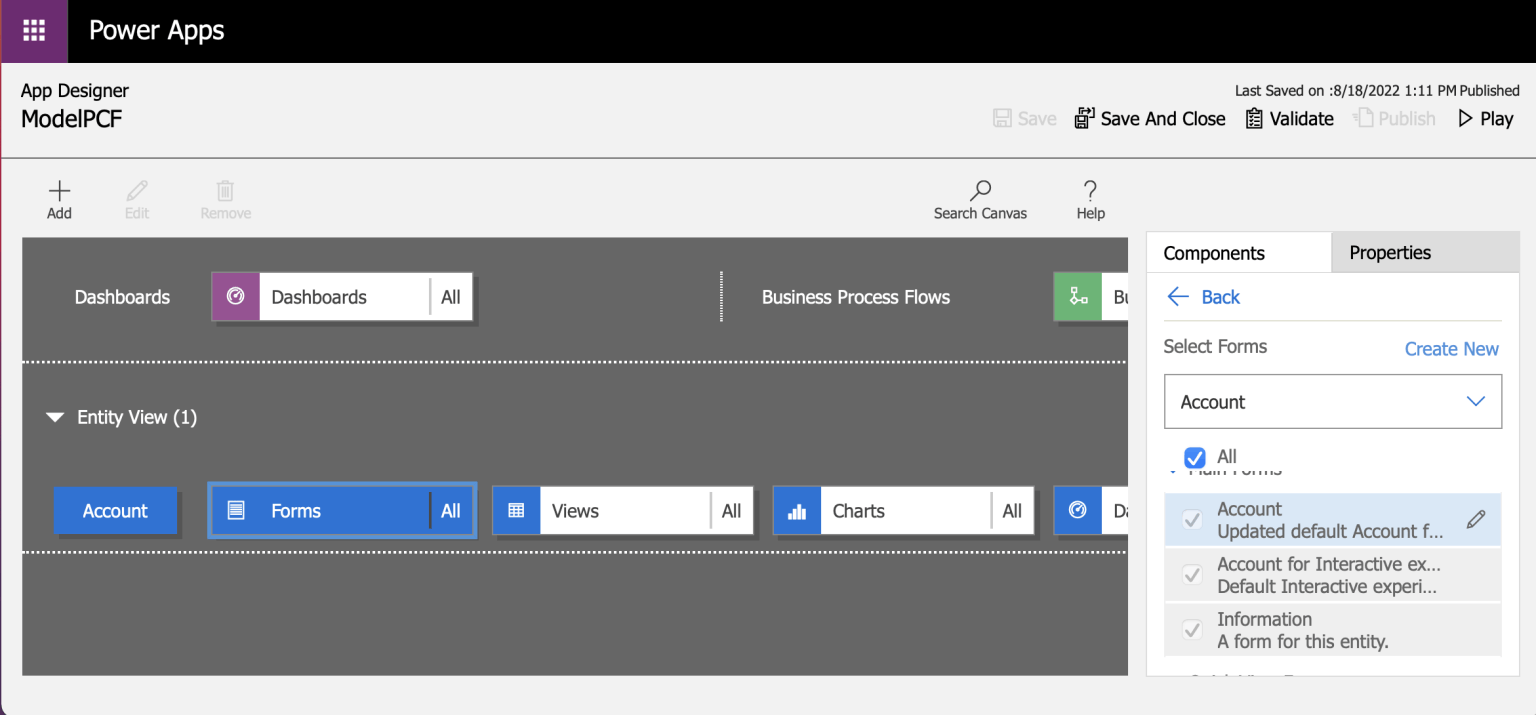Validate the app

click(x=1289, y=118)
